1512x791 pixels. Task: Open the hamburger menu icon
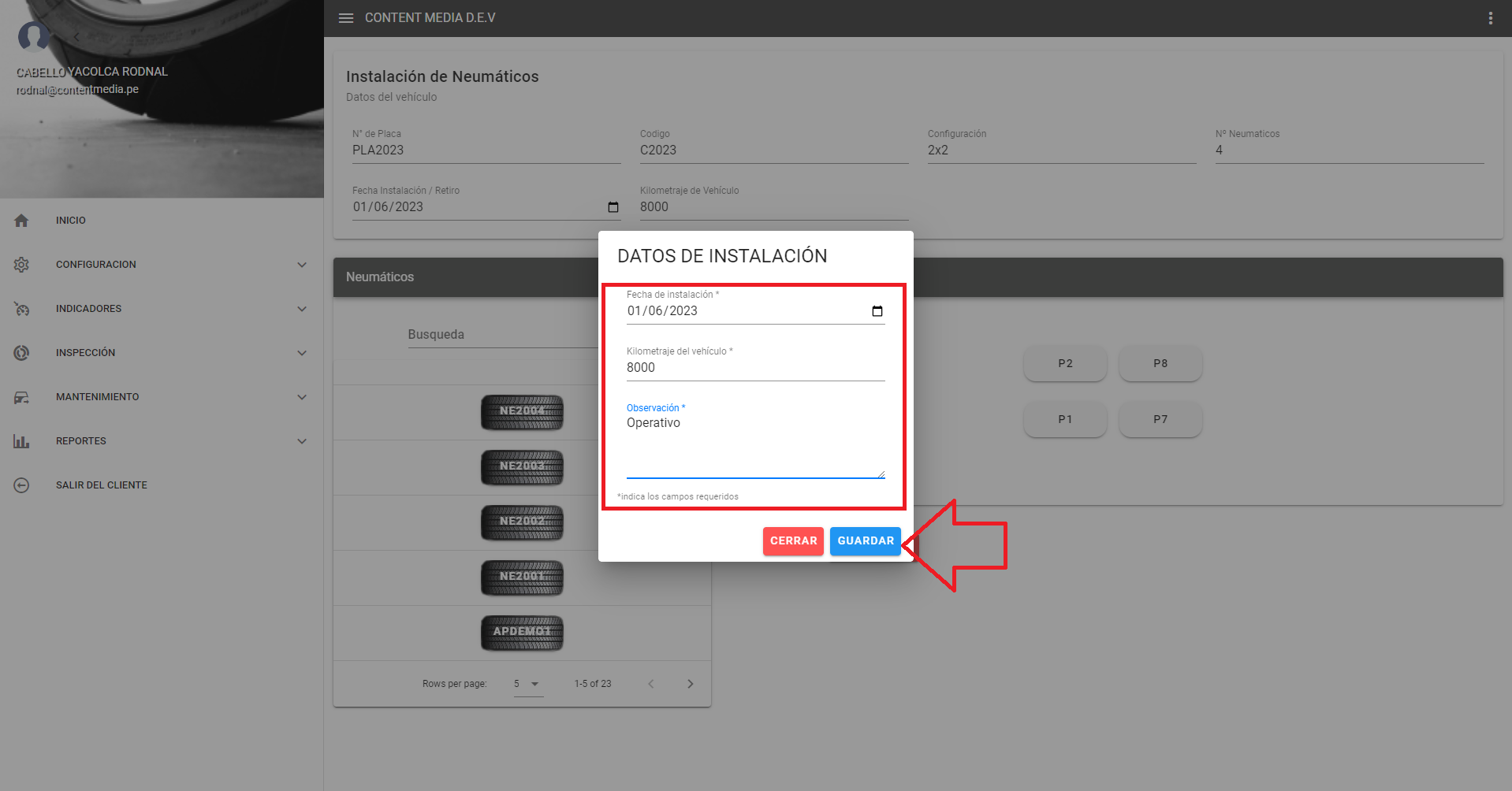click(x=345, y=18)
